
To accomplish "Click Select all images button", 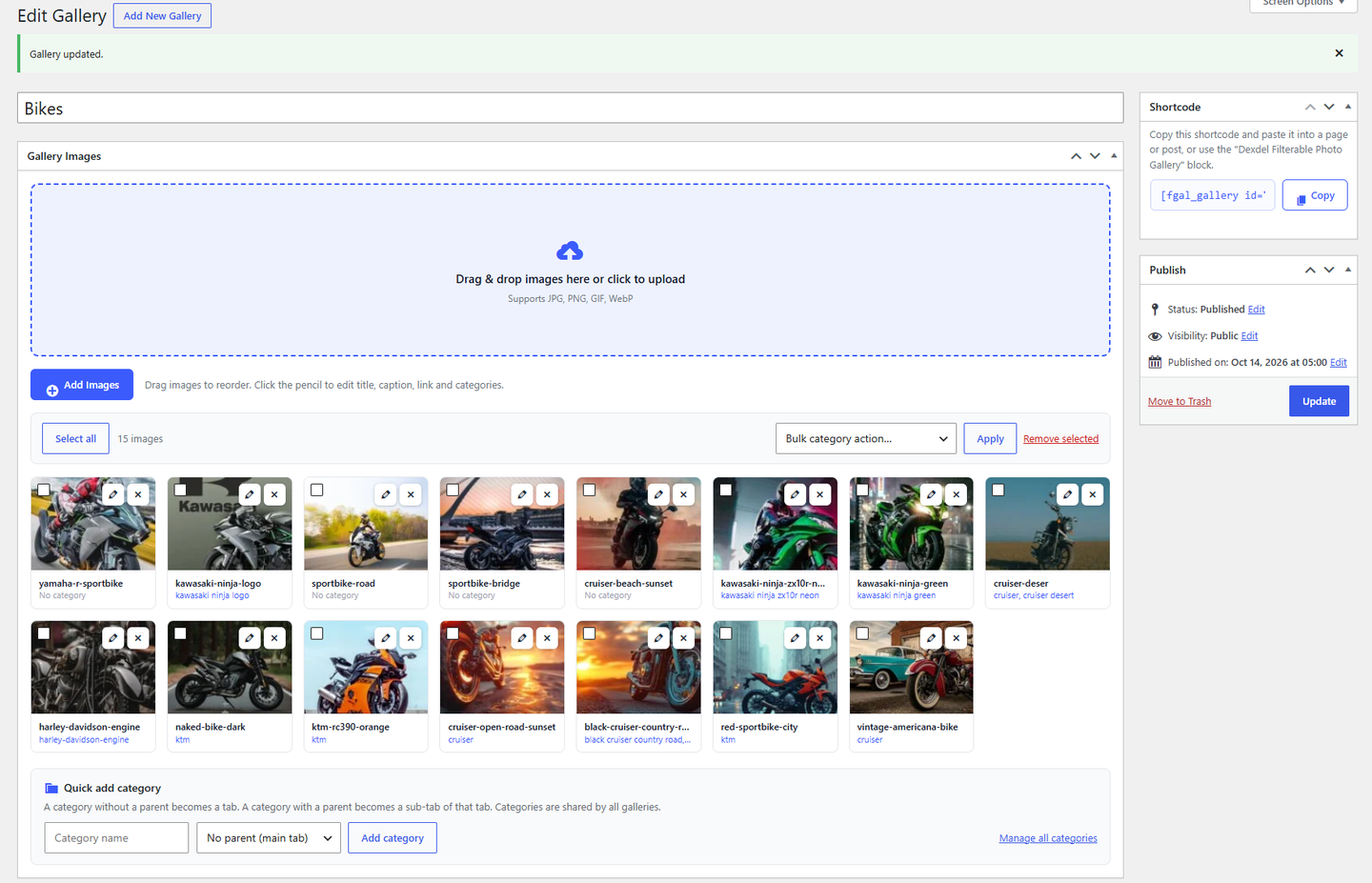I will pyautogui.click(x=75, y=439).
